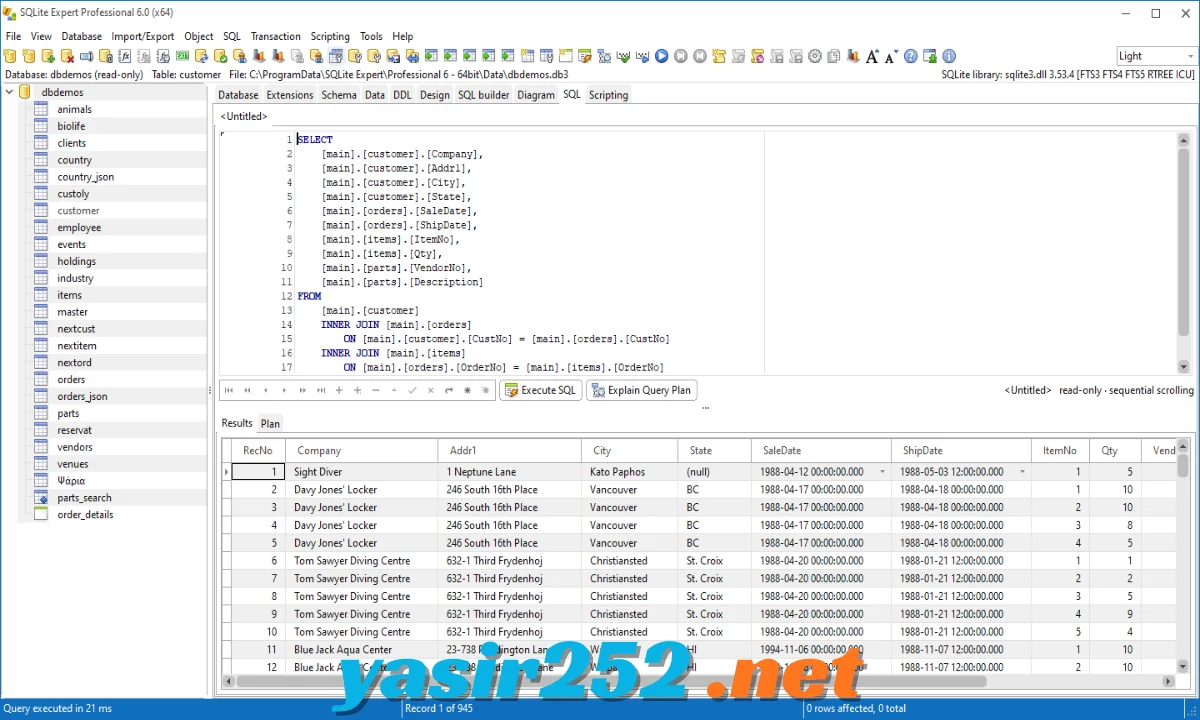Click the table icon beside animals
Viewport: 1200px width, 720px height.
tap(41, 109)
